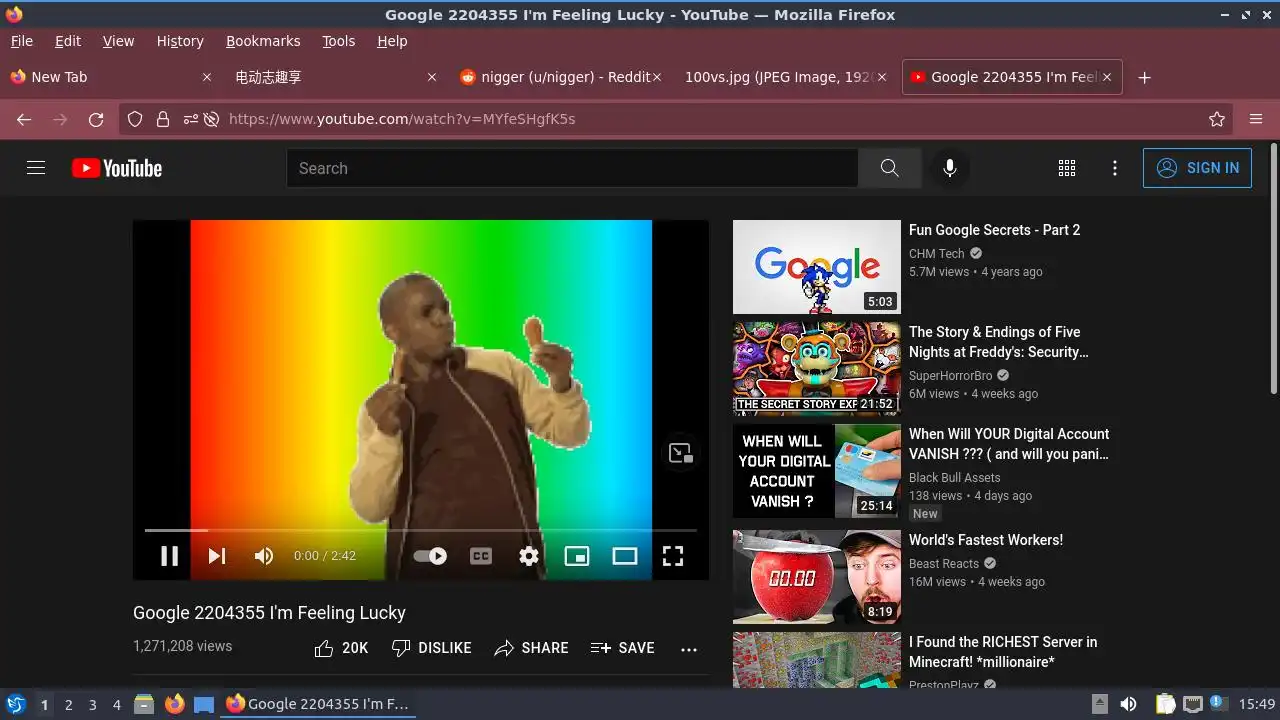Visit CHM Tech channel
This screenshot has width=1280, height=720.
936,254
